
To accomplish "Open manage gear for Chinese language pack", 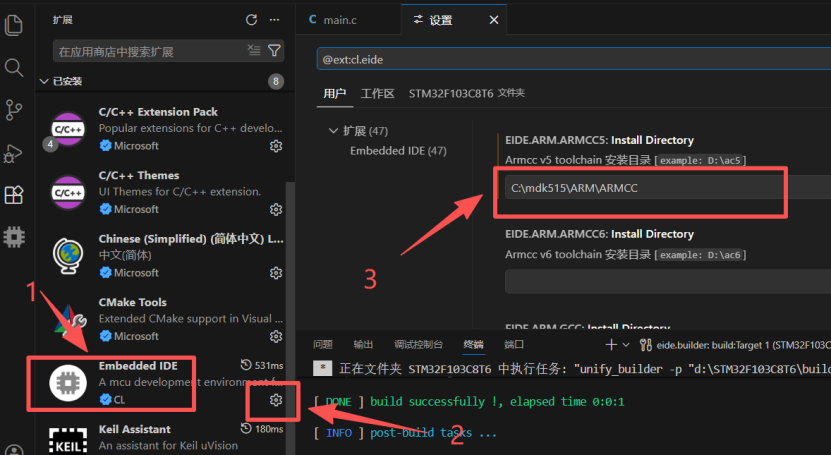I will 276,273.
